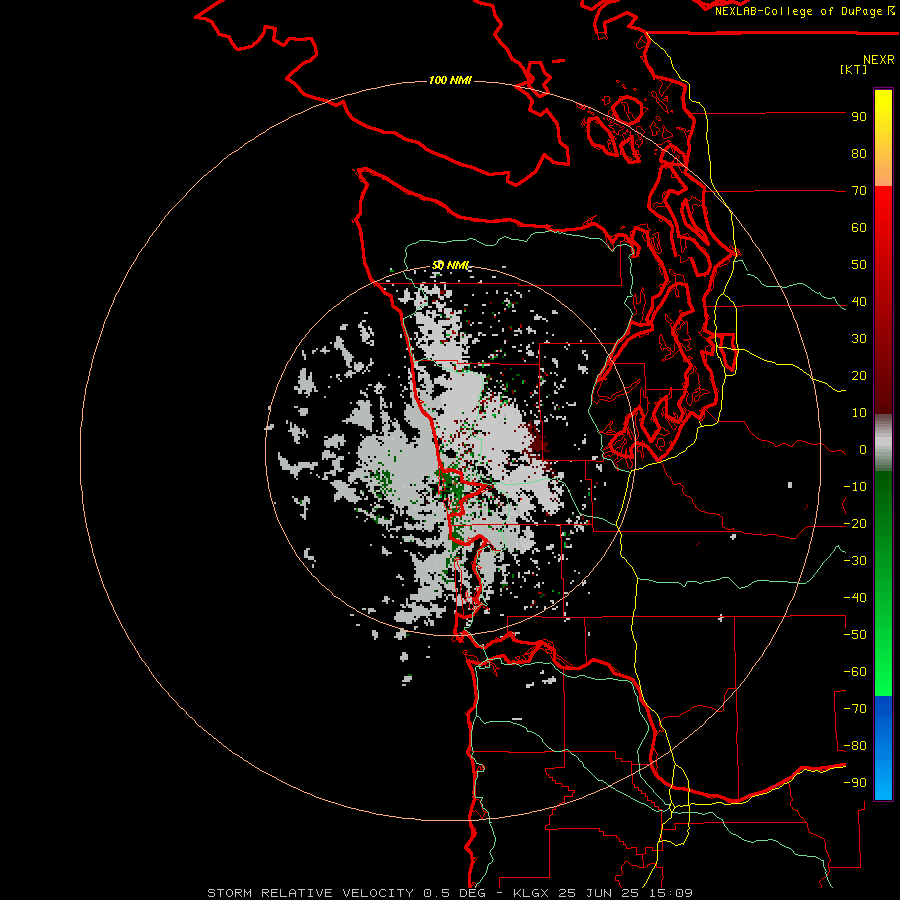The width and height of the screenshot is (900, 900).
Task: Pick the green segment of color bar
Action: (x=883, y=583)
